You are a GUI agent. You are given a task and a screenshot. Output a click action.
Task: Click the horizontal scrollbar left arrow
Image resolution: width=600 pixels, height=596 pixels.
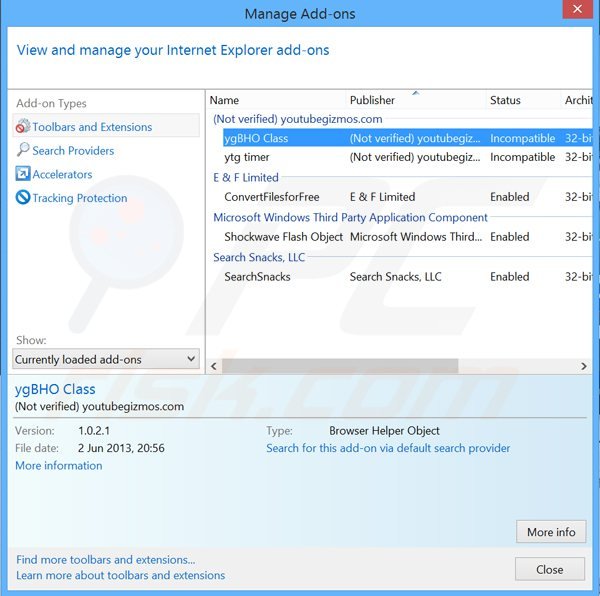(214, 366)
